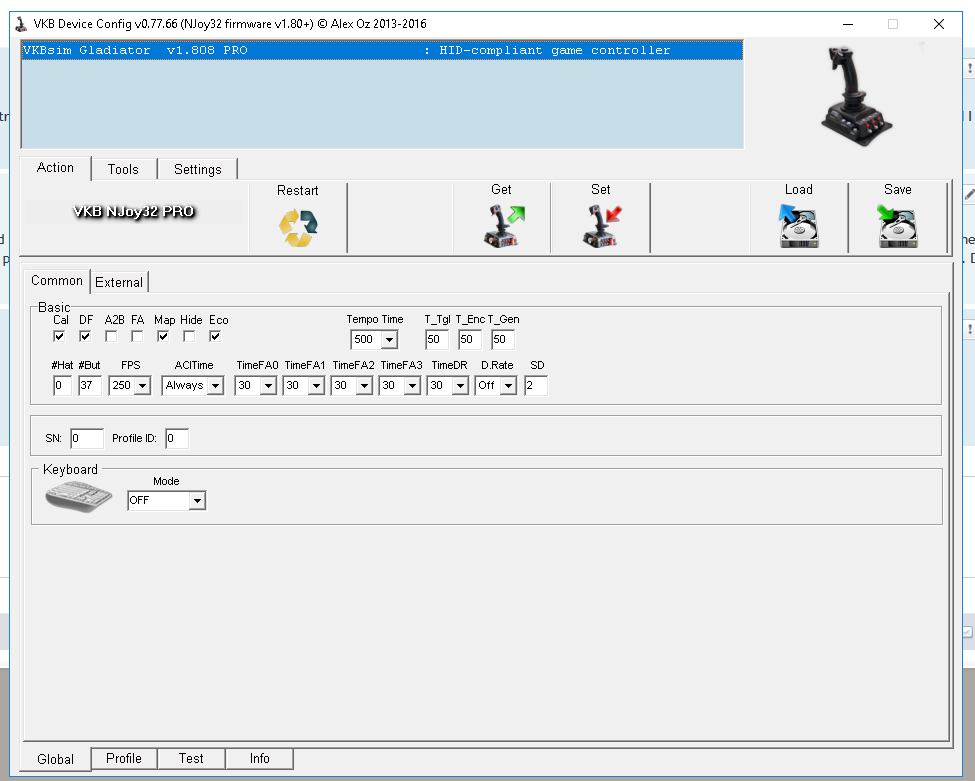The image size is (975, 781).
Task: Open the D.Rate dropdown
Action: (x=509, y=386)
